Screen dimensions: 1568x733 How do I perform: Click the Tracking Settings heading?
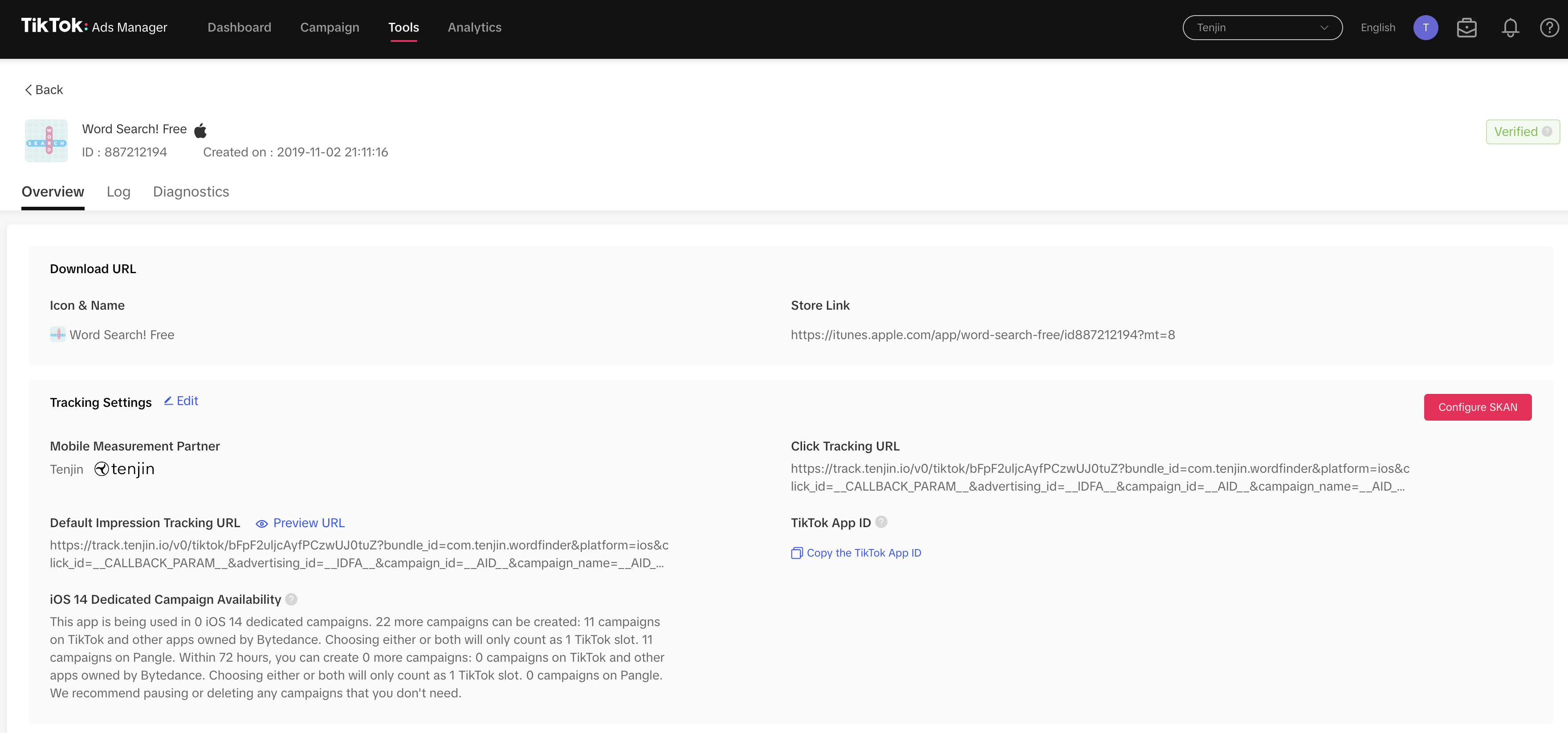click(101, 402)
